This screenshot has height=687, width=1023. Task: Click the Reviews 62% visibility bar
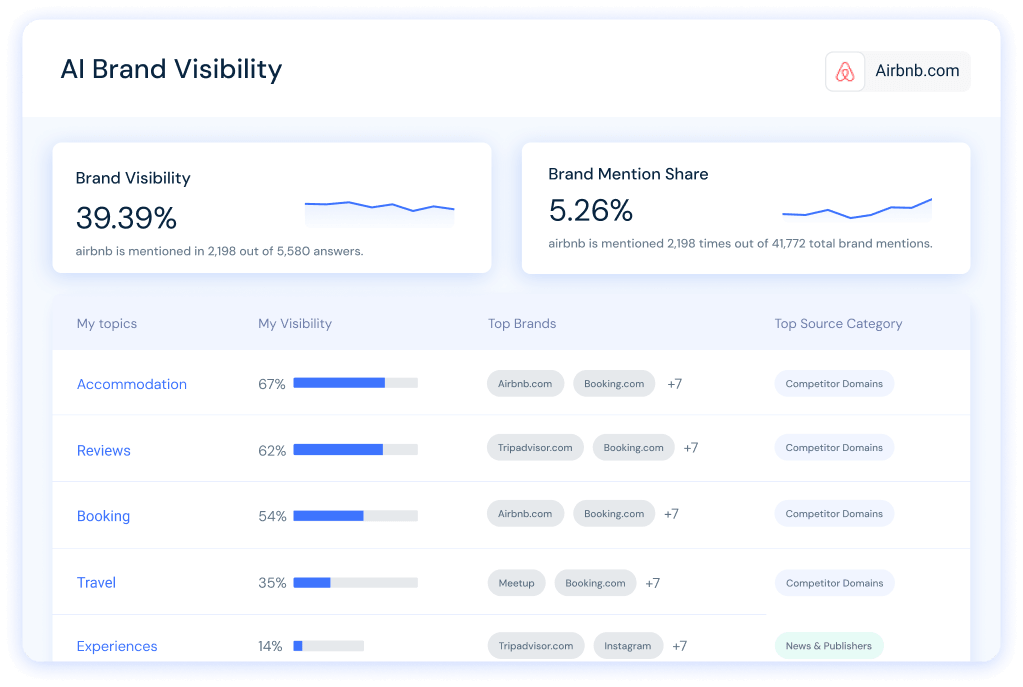356,450
